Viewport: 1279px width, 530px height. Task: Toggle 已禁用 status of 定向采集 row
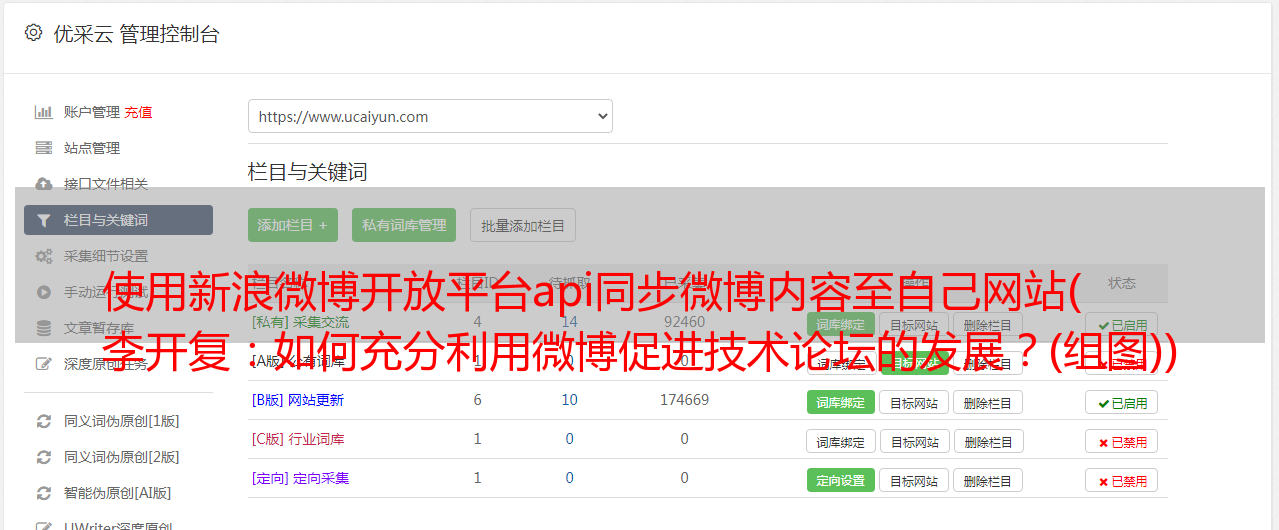click(x=1122, y=480)
